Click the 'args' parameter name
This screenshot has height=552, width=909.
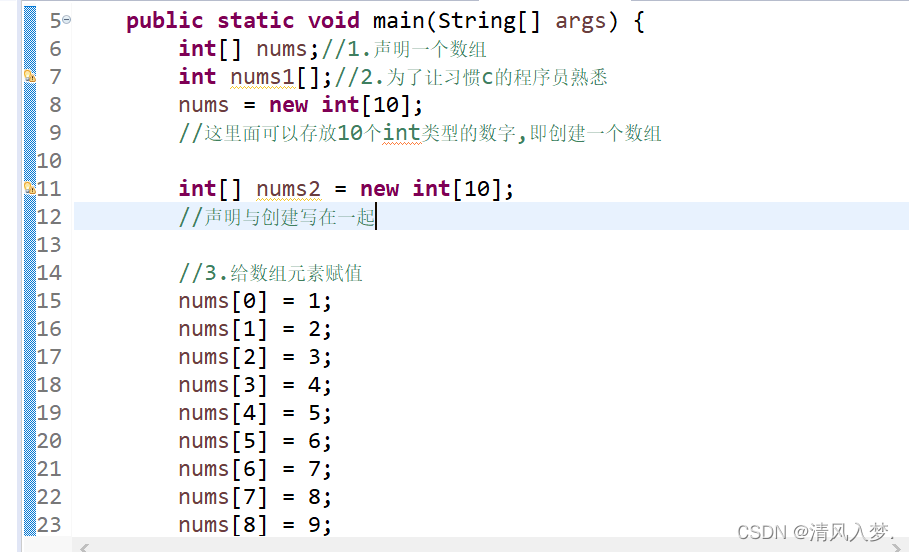point(580,21)
